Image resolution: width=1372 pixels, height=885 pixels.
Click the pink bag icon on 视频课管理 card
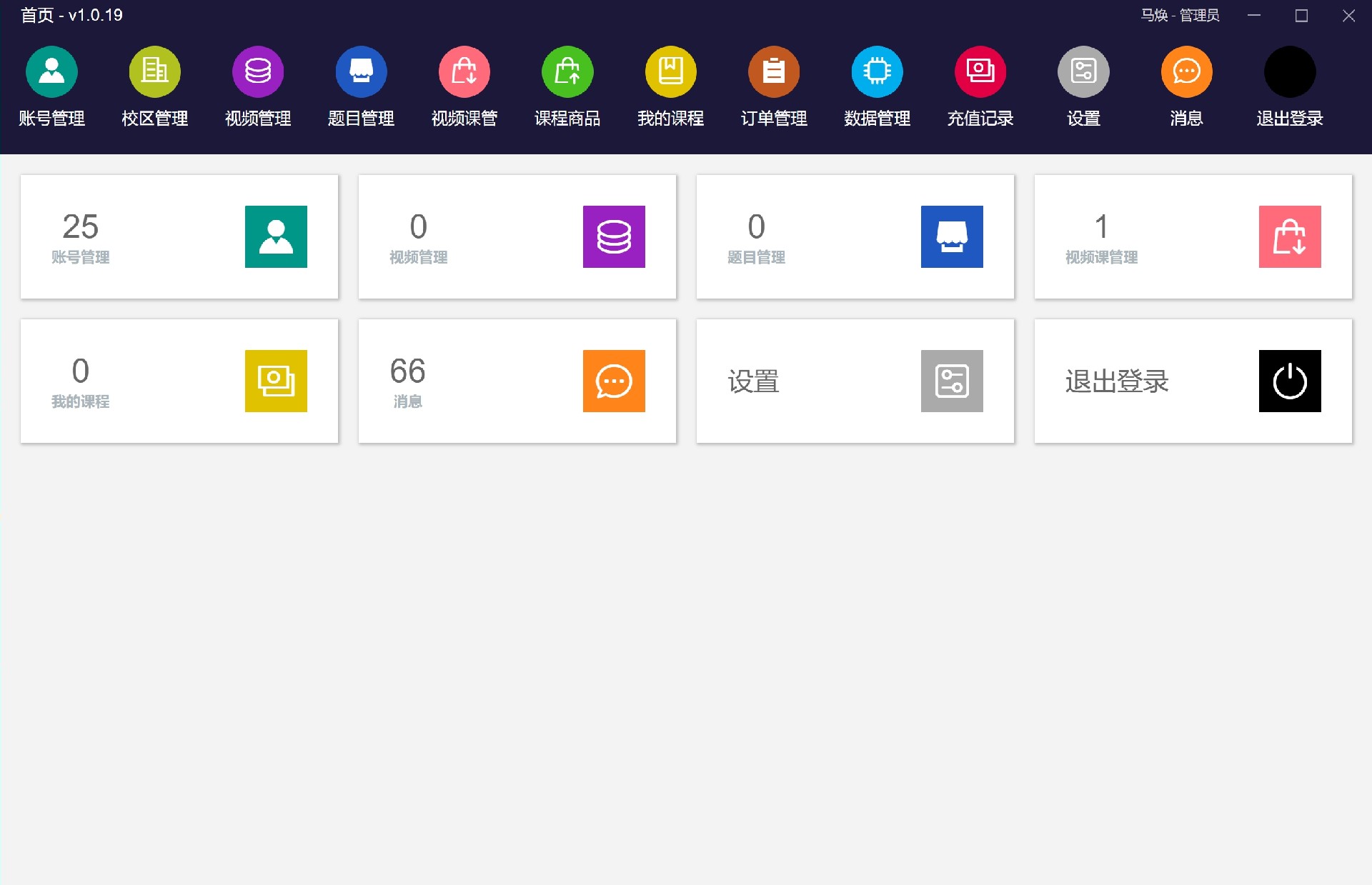tap(1290, 236)
